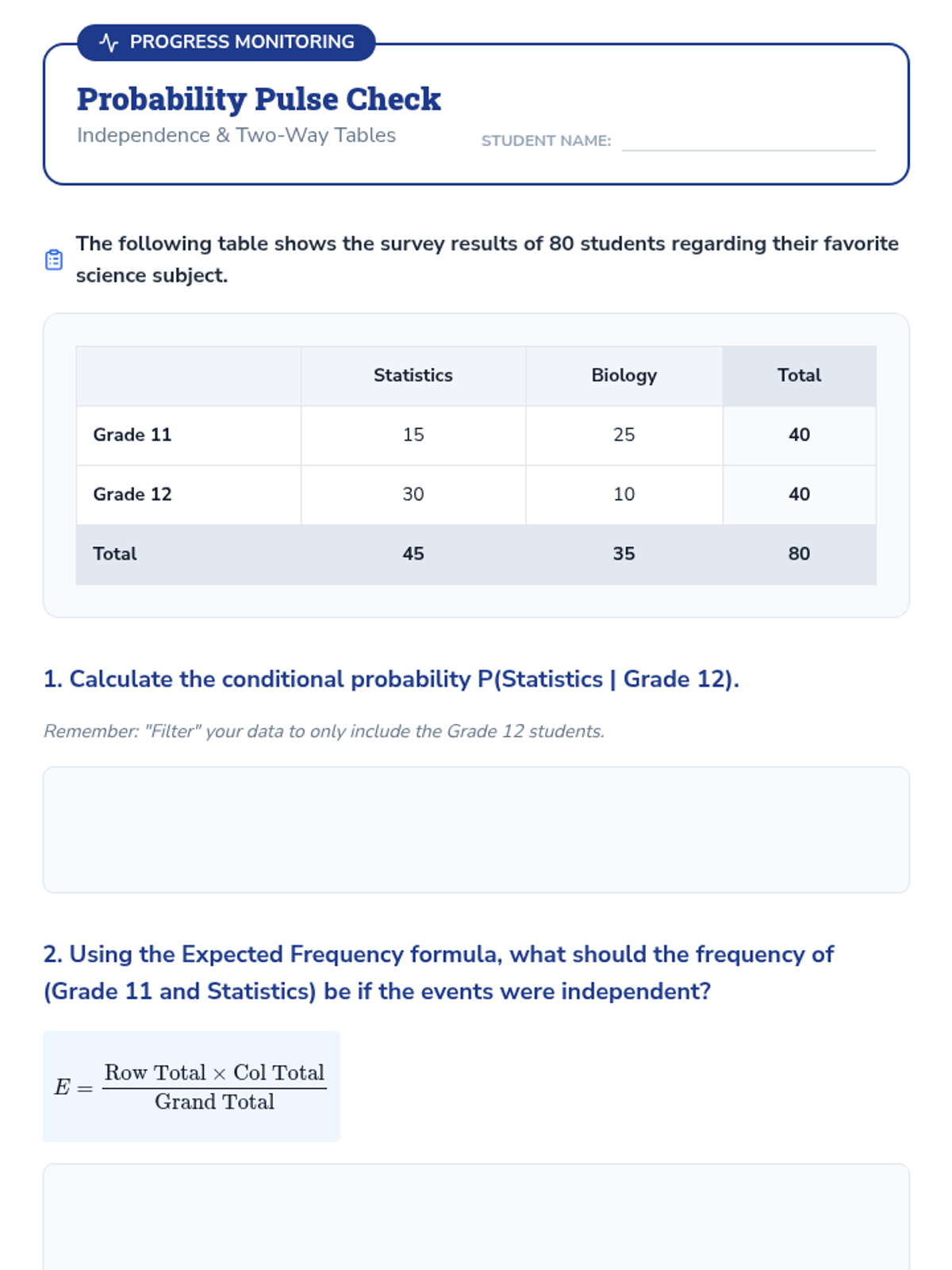Click the Grade 12 Statistics cell showing 30
The height and width of the screenshot is (1270, 952).
413,495
